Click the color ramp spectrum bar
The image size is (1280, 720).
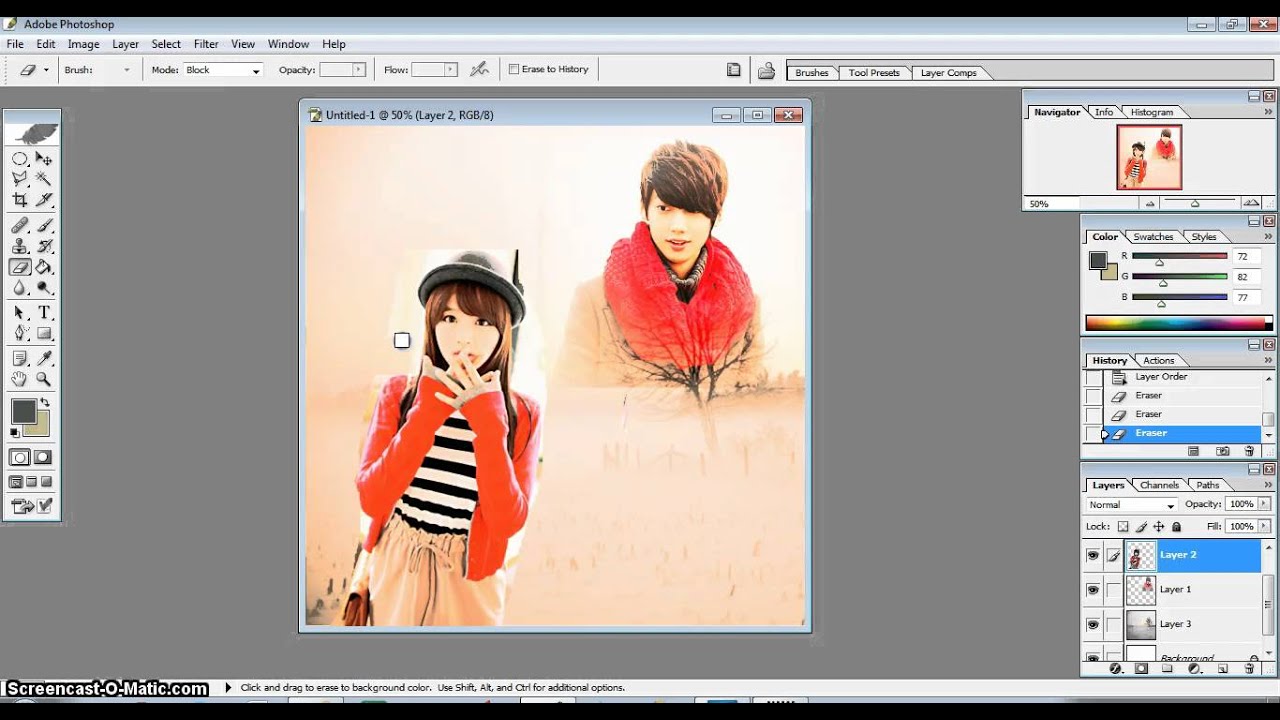1179,323
